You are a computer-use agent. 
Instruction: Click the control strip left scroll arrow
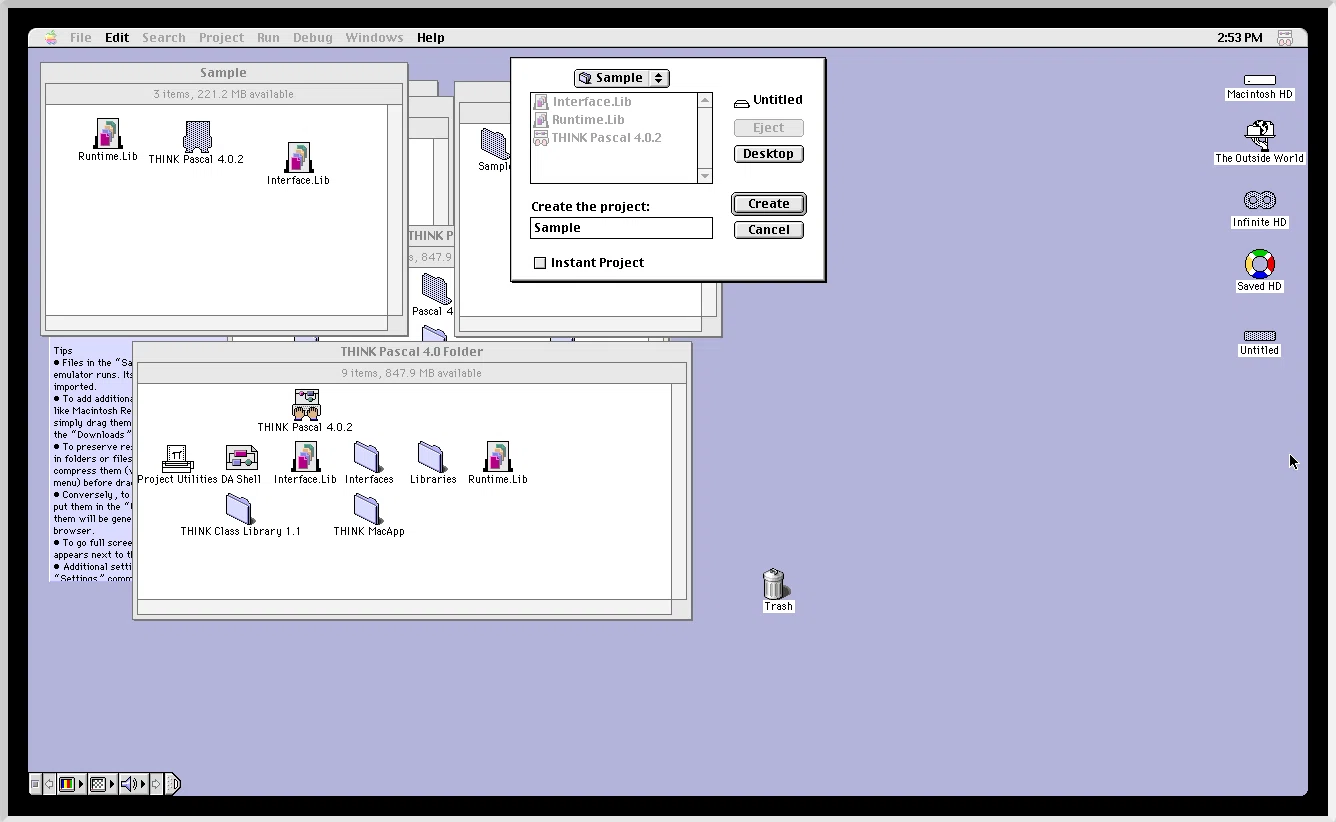[x=49, y=784]
